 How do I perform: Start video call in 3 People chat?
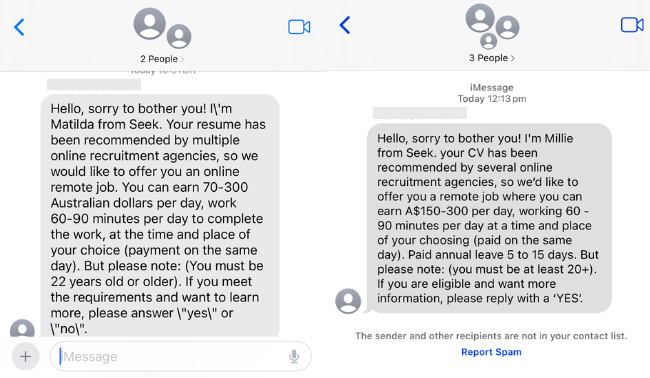point(632,25)
